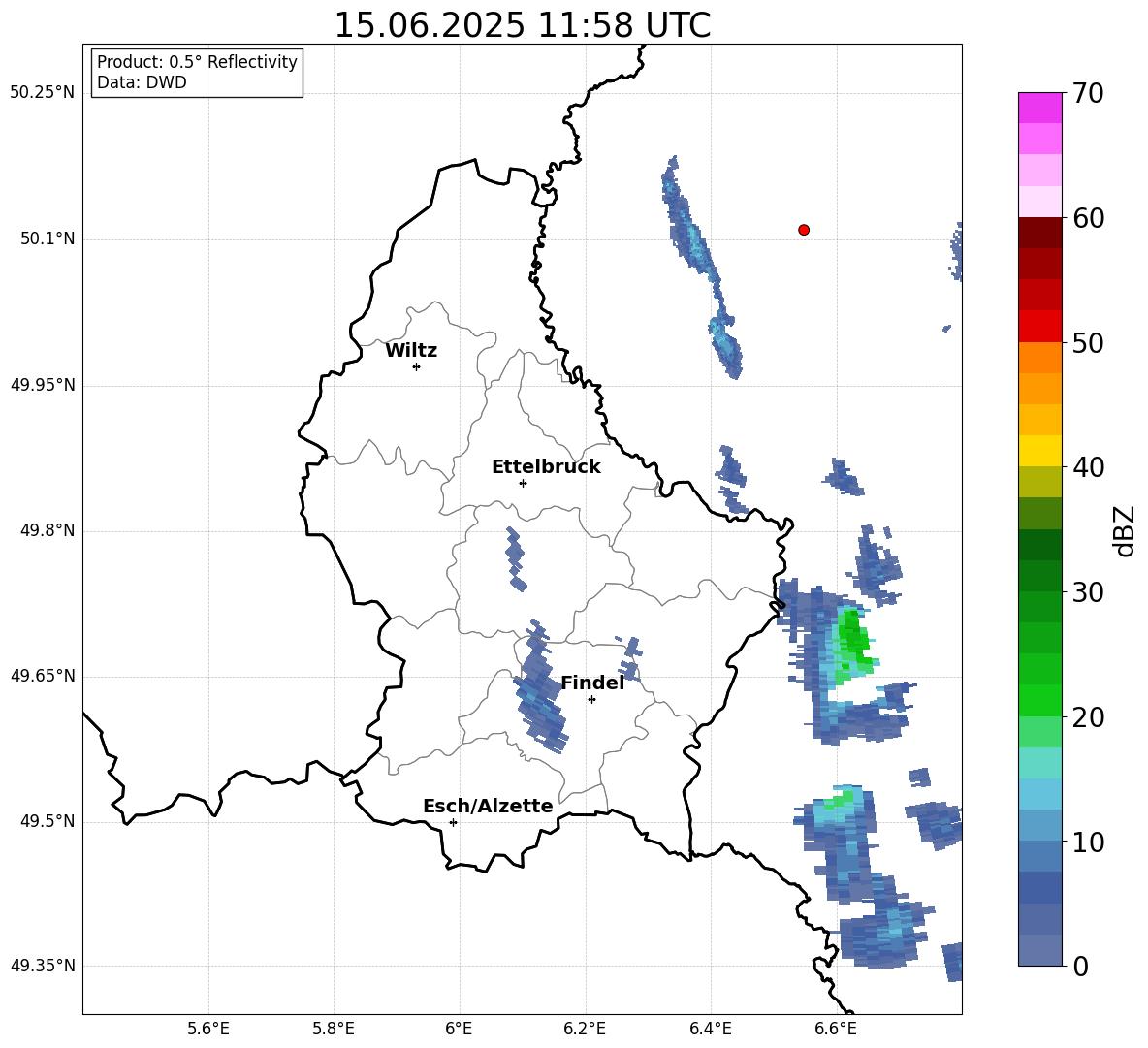Click the grey-blue bottom swatch at 0

pos(1039,950)
